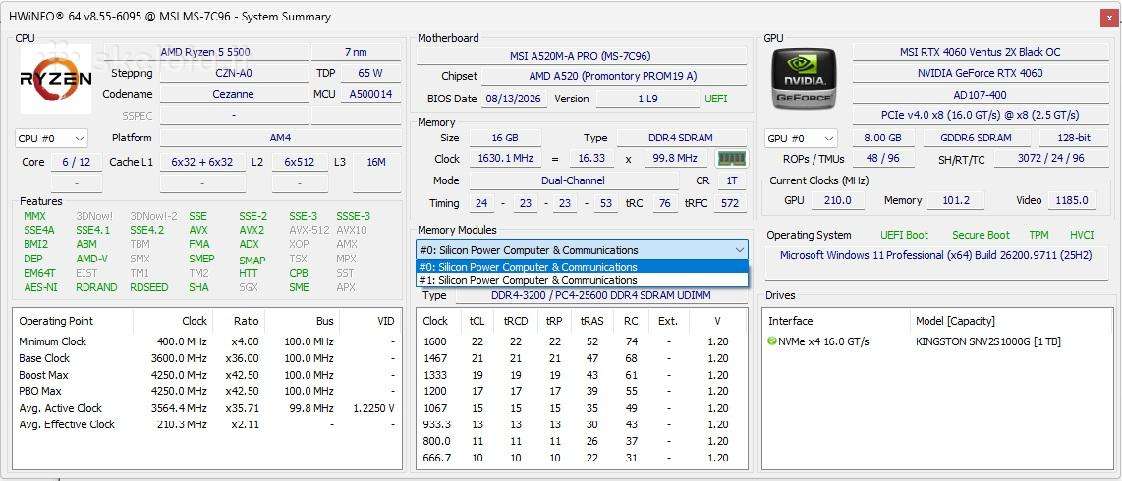Screen dimensions: 1122x481
Task: Select the 1333 clock timing row
Action: (x=581, y=375)
